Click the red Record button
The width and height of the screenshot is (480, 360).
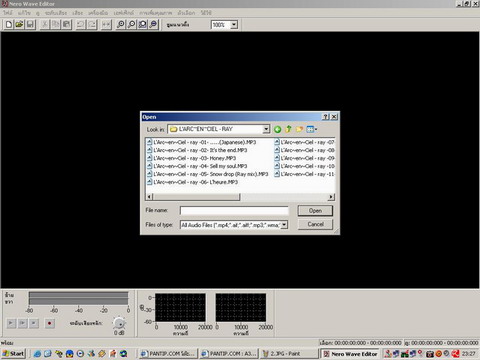[50, 323]
